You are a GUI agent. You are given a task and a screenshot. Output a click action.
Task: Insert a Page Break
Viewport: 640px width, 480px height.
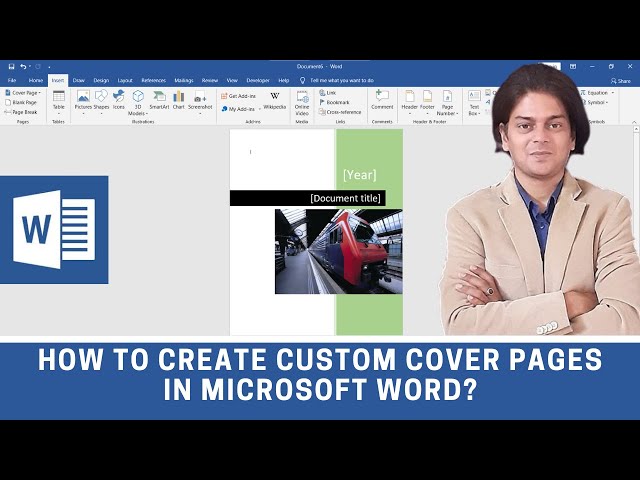point(21,112)
